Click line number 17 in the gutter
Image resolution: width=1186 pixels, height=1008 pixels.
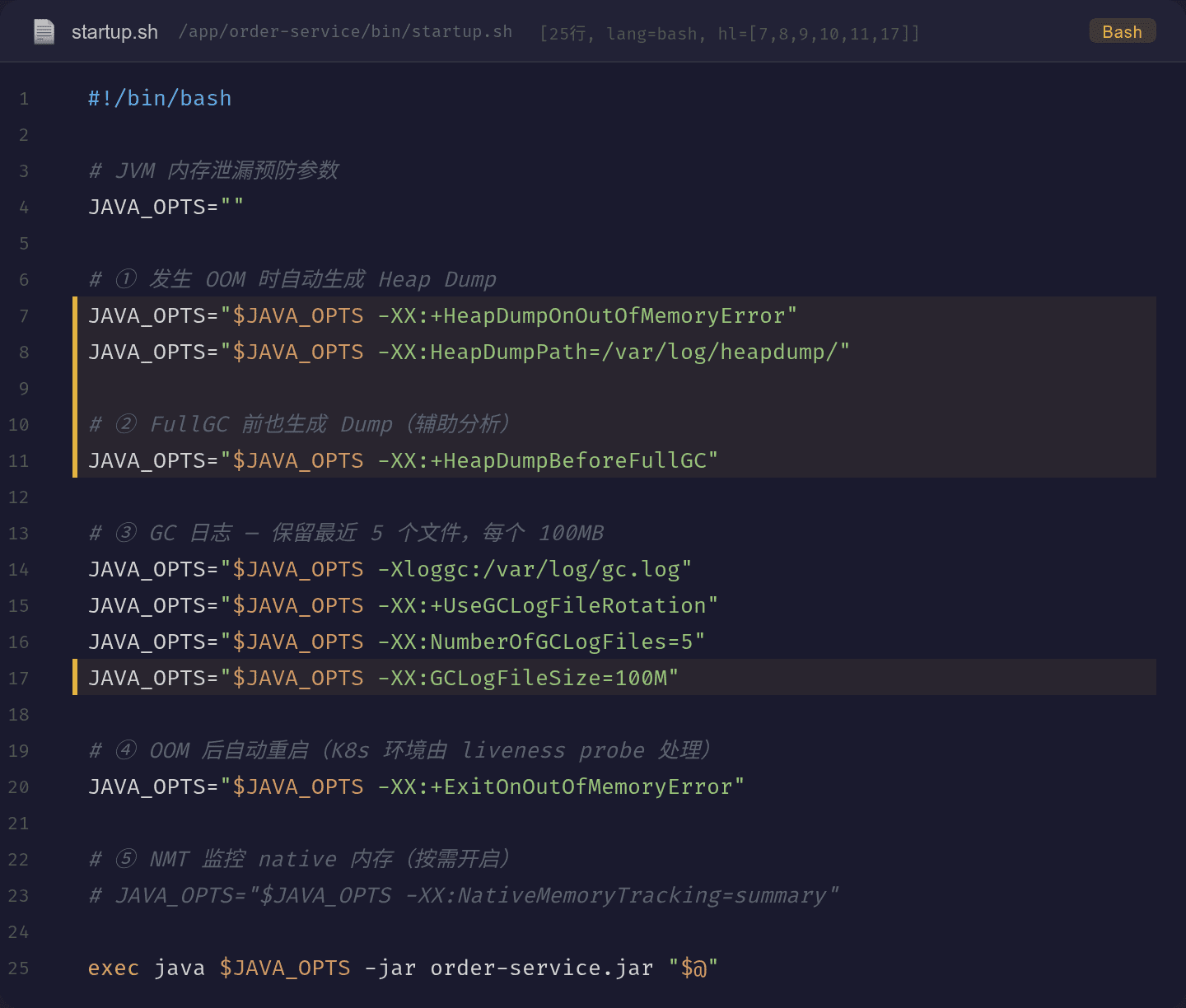tap(18, 679)
